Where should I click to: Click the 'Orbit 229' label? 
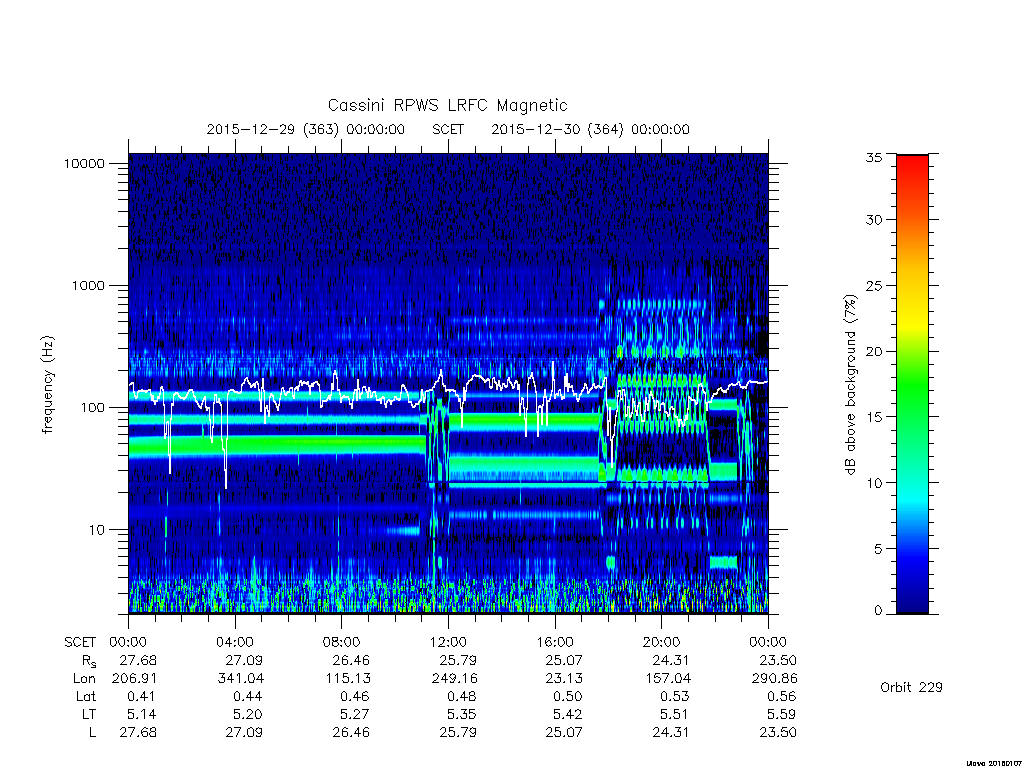coord(911,687)
